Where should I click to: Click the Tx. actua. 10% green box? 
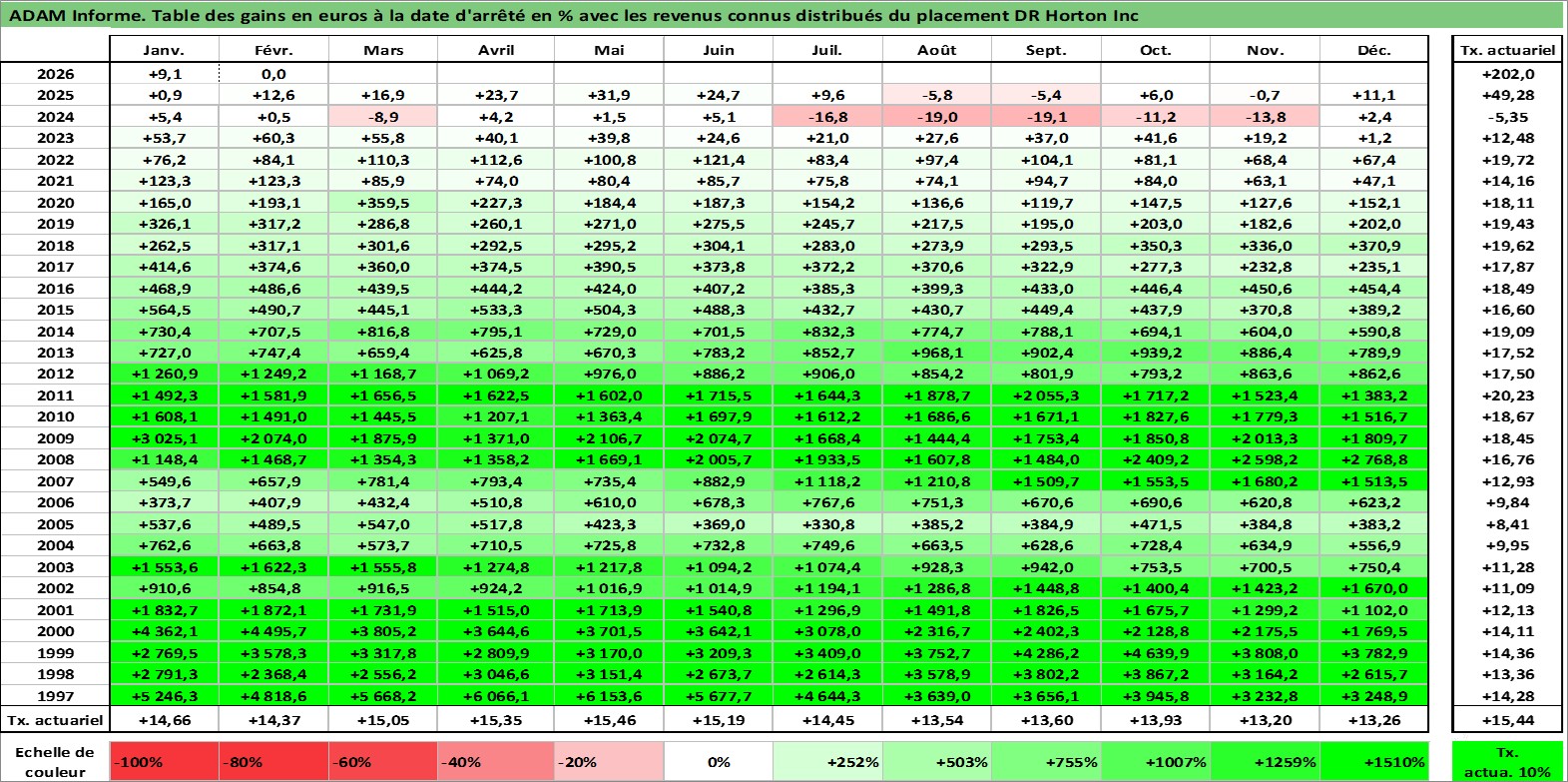[1507, 761]
